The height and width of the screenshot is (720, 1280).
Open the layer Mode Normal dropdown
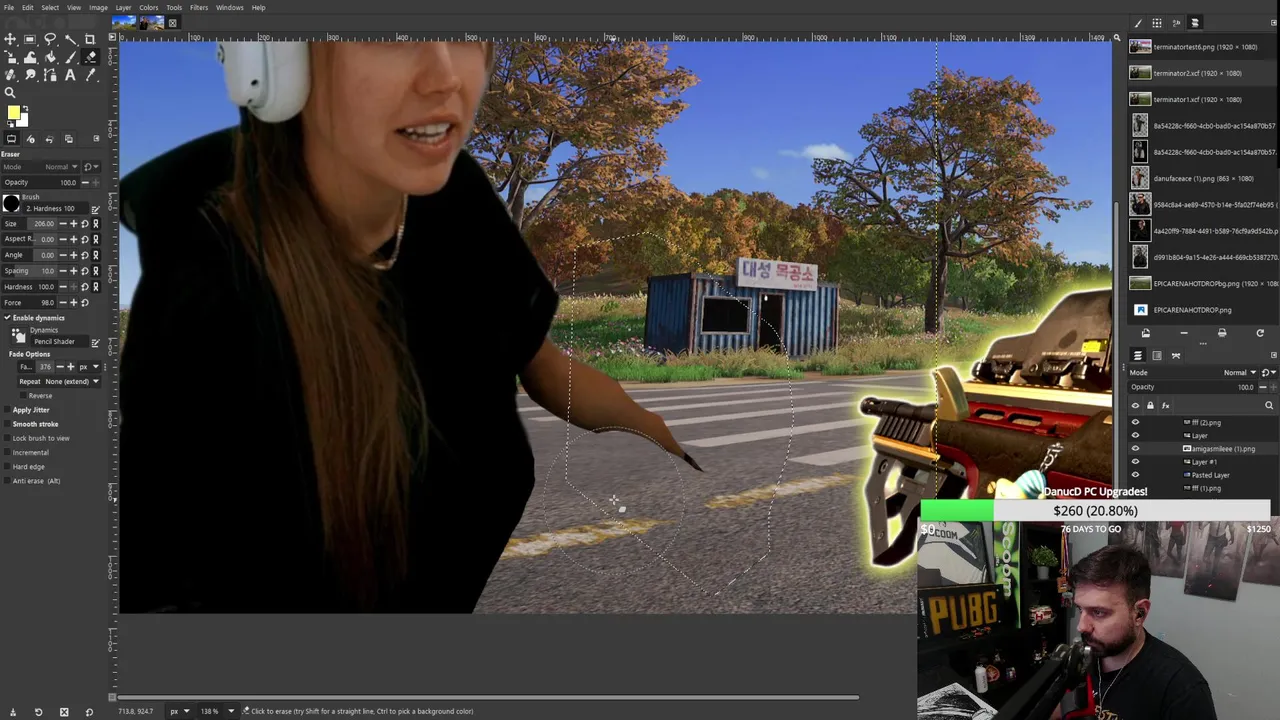click(x=1192, y=373)
